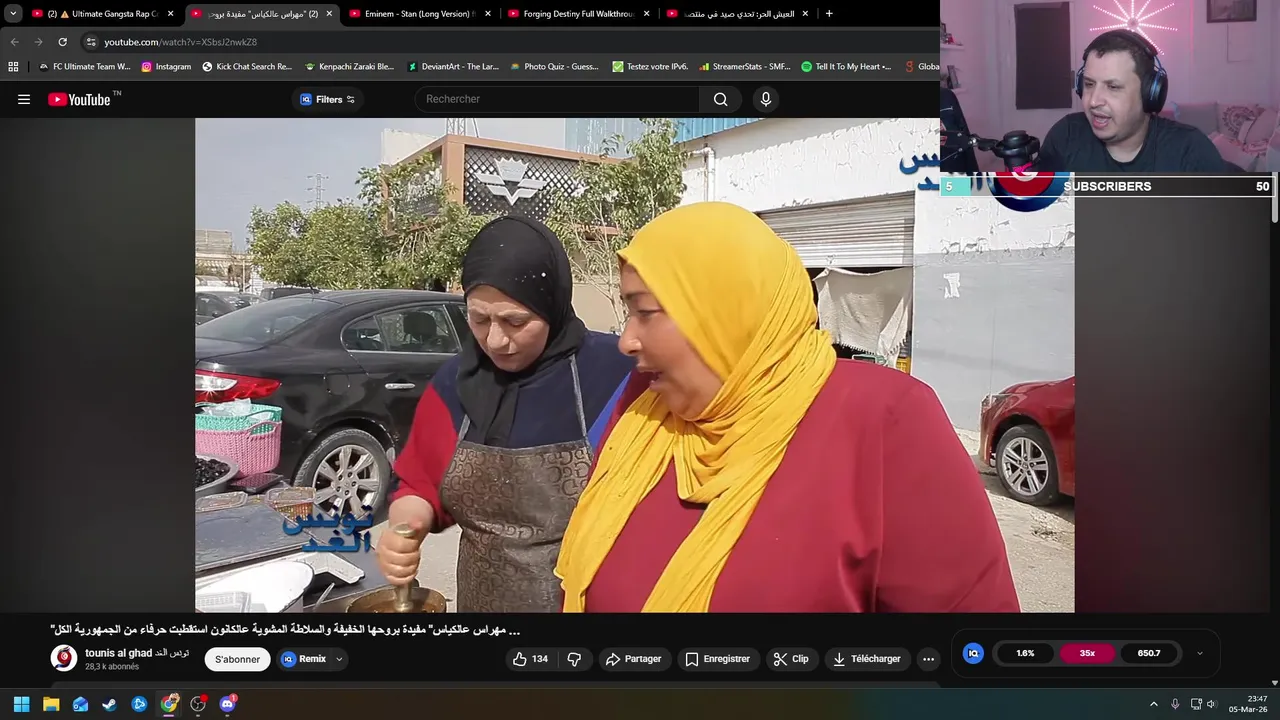The image size is (1280, 720).
Task: Click the 35x vidIQ stat pill
Action: click(x=1087, y=653)
